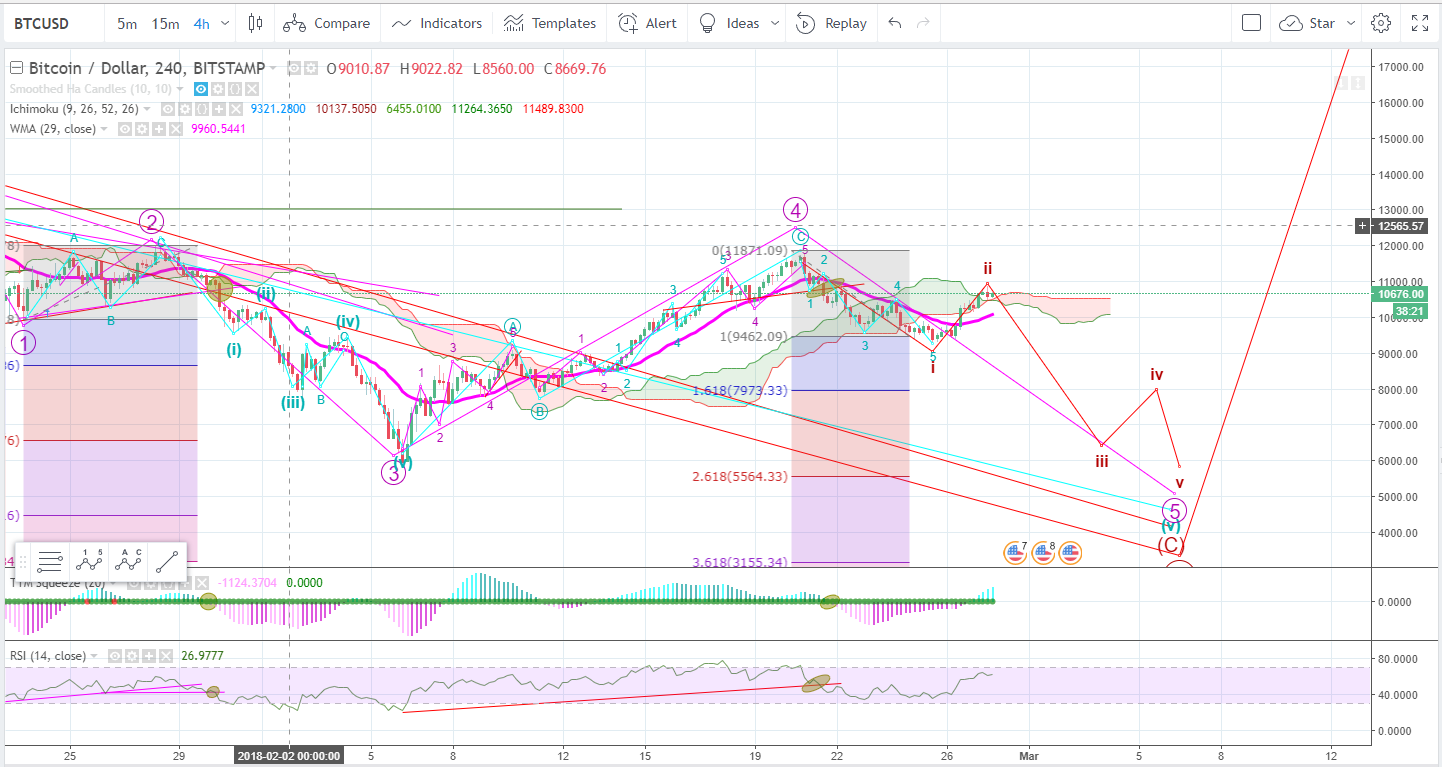Open the Indicators list
Image resolution: width=1442 pixels, height=767 pixels.
pyautogui.click(x=437, y=23)
